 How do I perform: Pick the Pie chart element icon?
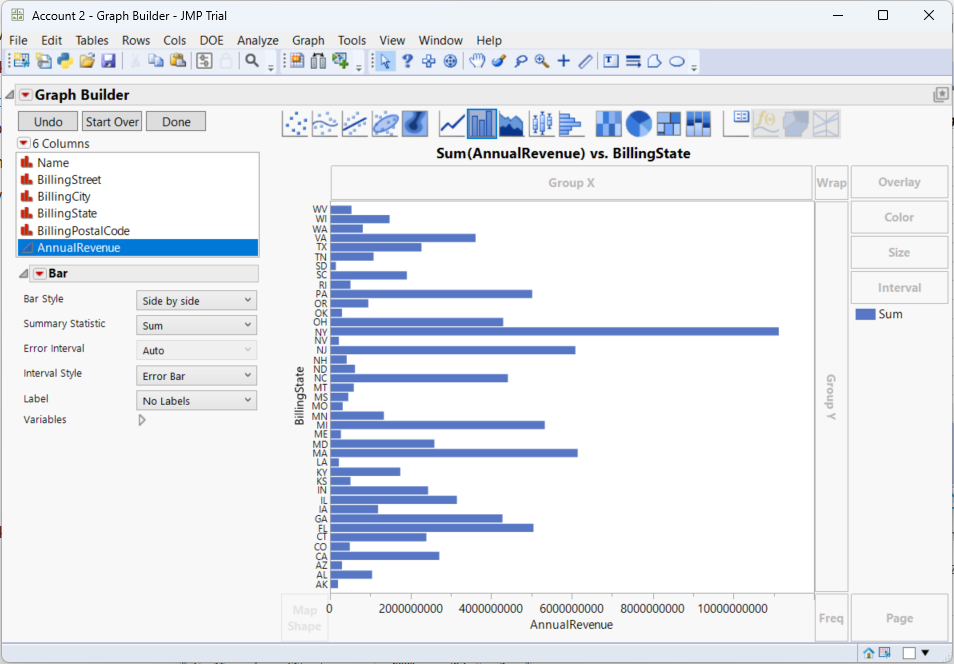[x=639, y=124]
